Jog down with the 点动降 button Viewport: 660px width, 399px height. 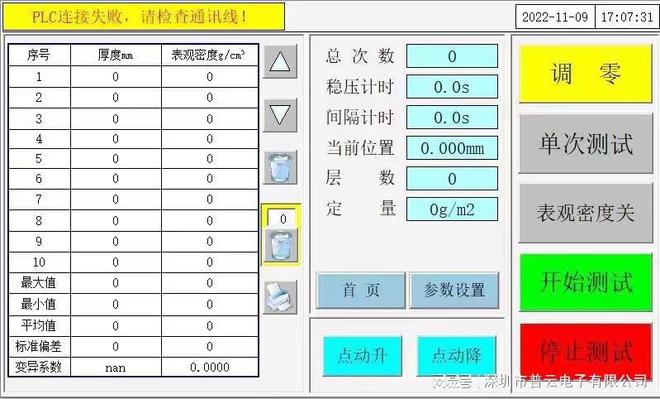coord(456,356)
